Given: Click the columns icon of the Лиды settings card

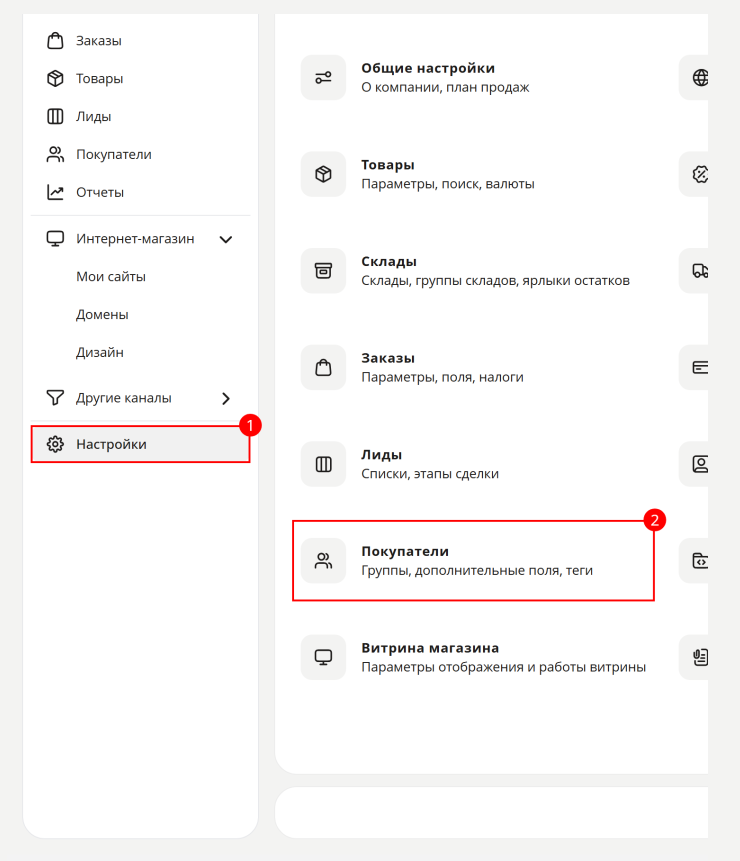Looking at the screenshot, I should [x=323, y=464].
